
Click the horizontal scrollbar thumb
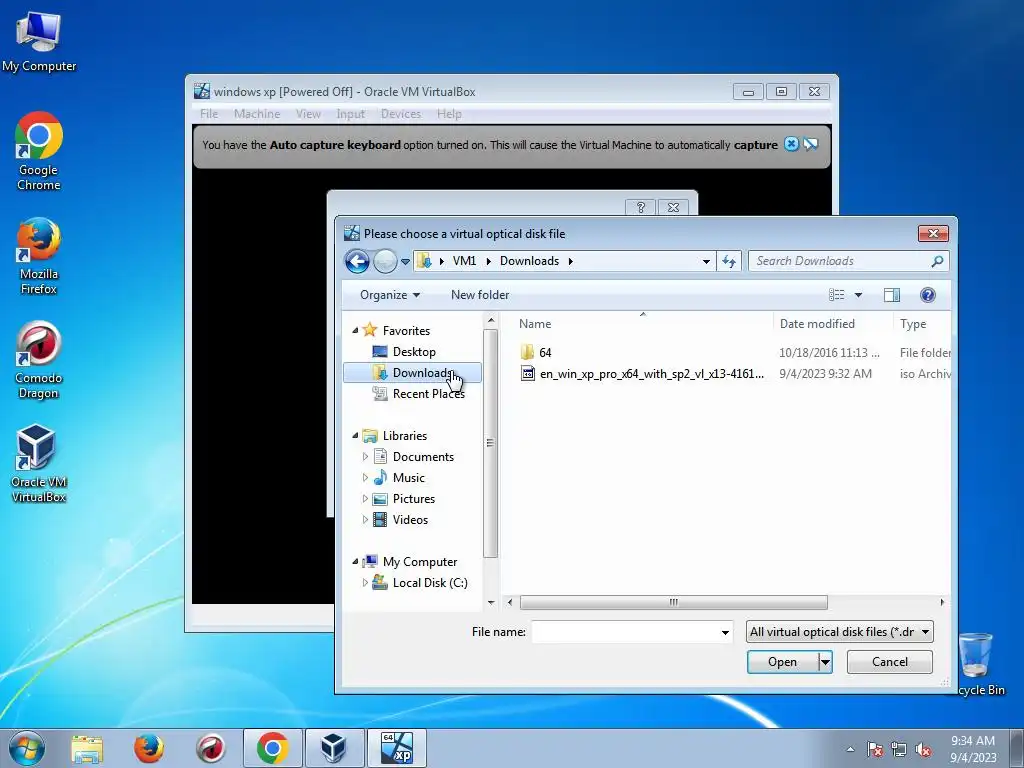(673, 602)
